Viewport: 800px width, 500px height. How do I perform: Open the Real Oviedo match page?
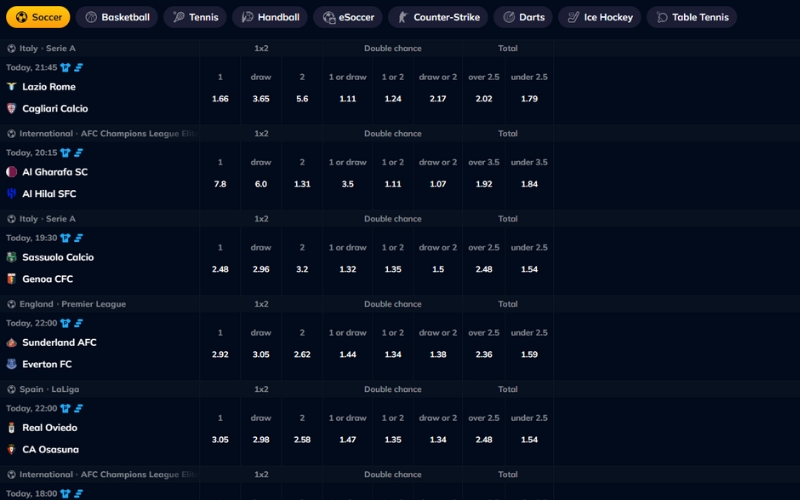50,428
